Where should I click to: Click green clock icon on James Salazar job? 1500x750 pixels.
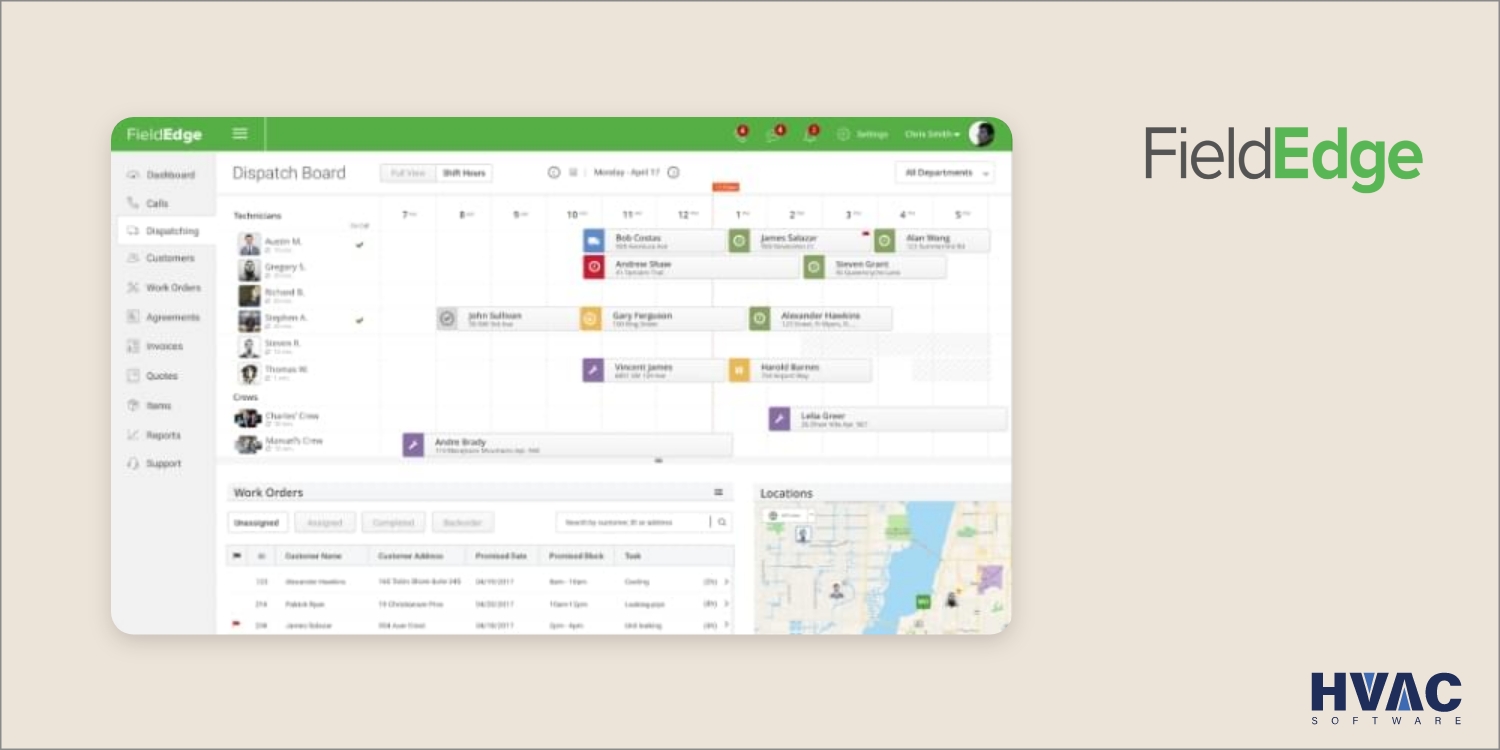pos(739,241)
